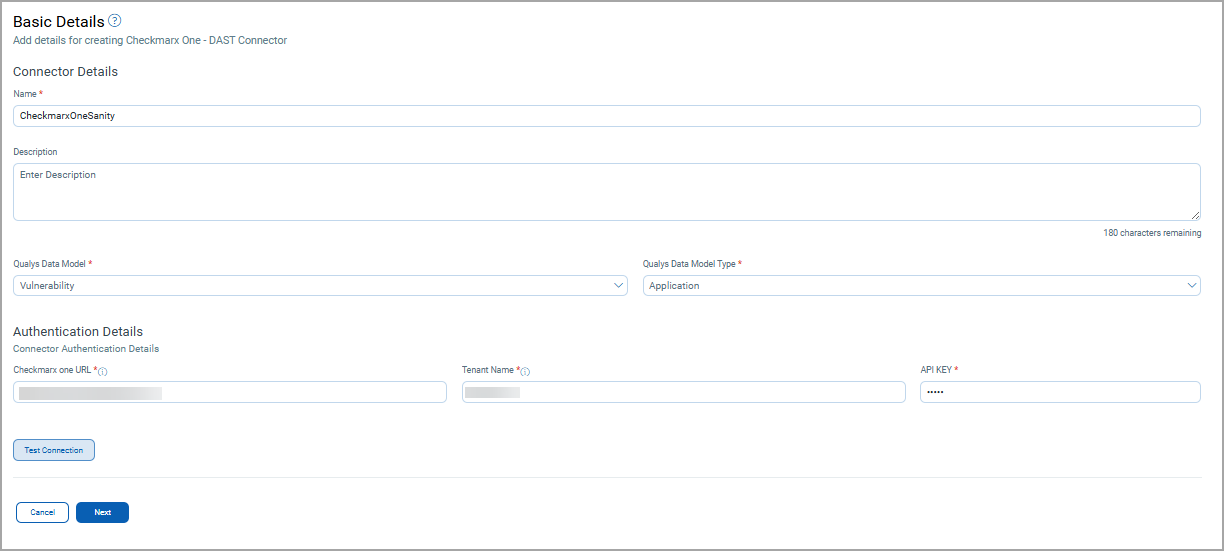The image size is (1224, 551).
Task: Click into the Enter Description text area
Action: tap(607, 192)
